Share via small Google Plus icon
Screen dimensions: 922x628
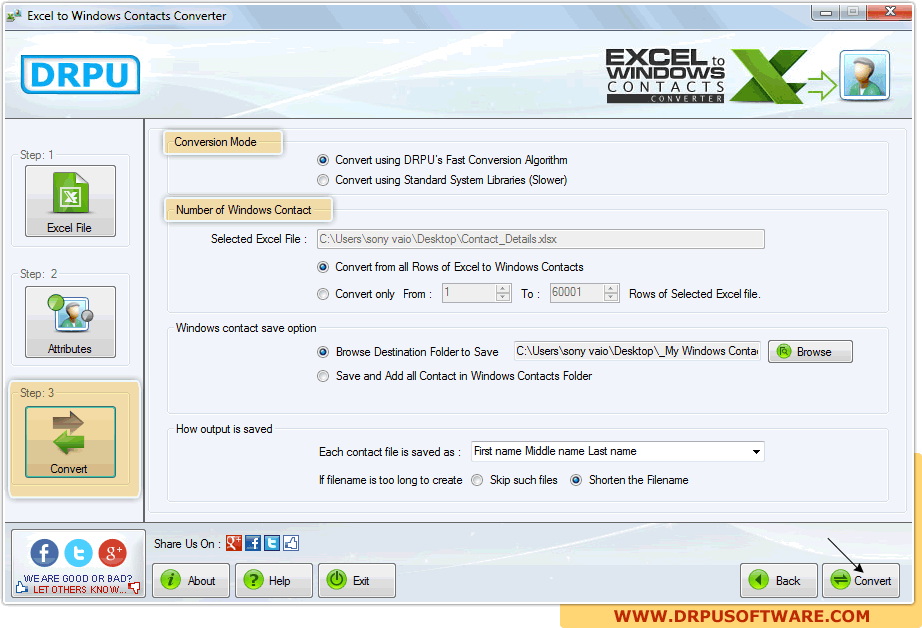[233, 543]
